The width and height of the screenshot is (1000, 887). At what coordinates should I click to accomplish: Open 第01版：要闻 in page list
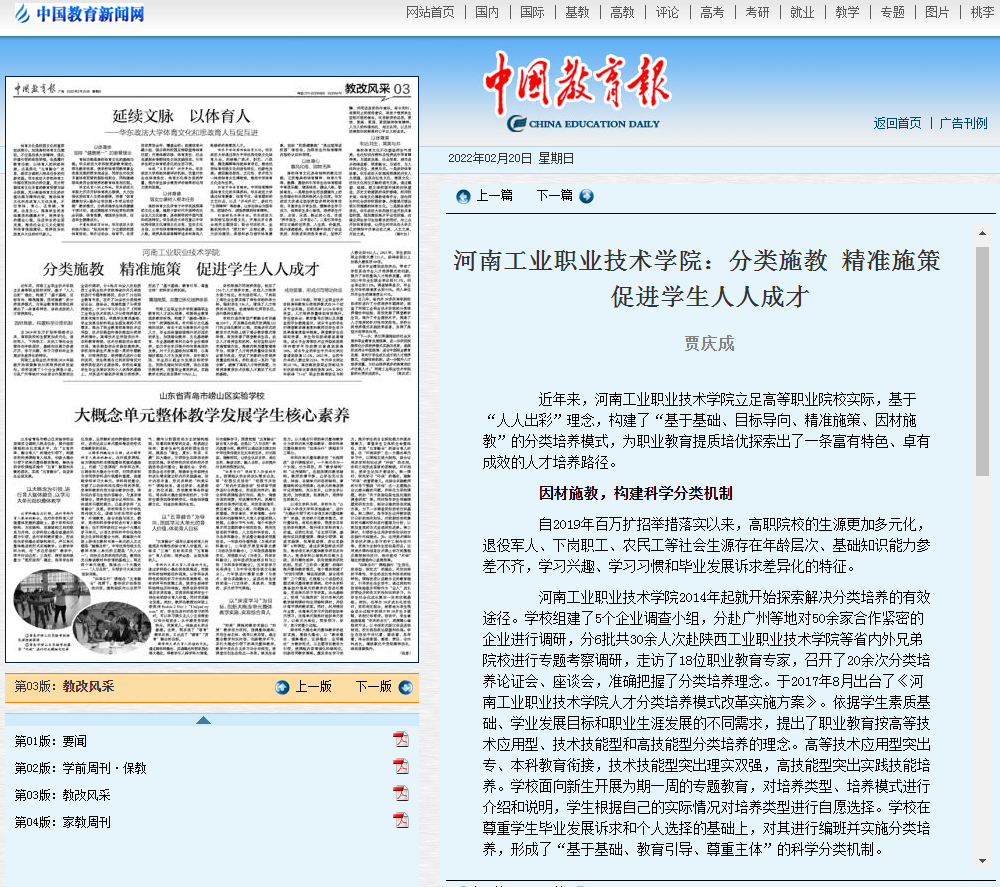point(50,741)
